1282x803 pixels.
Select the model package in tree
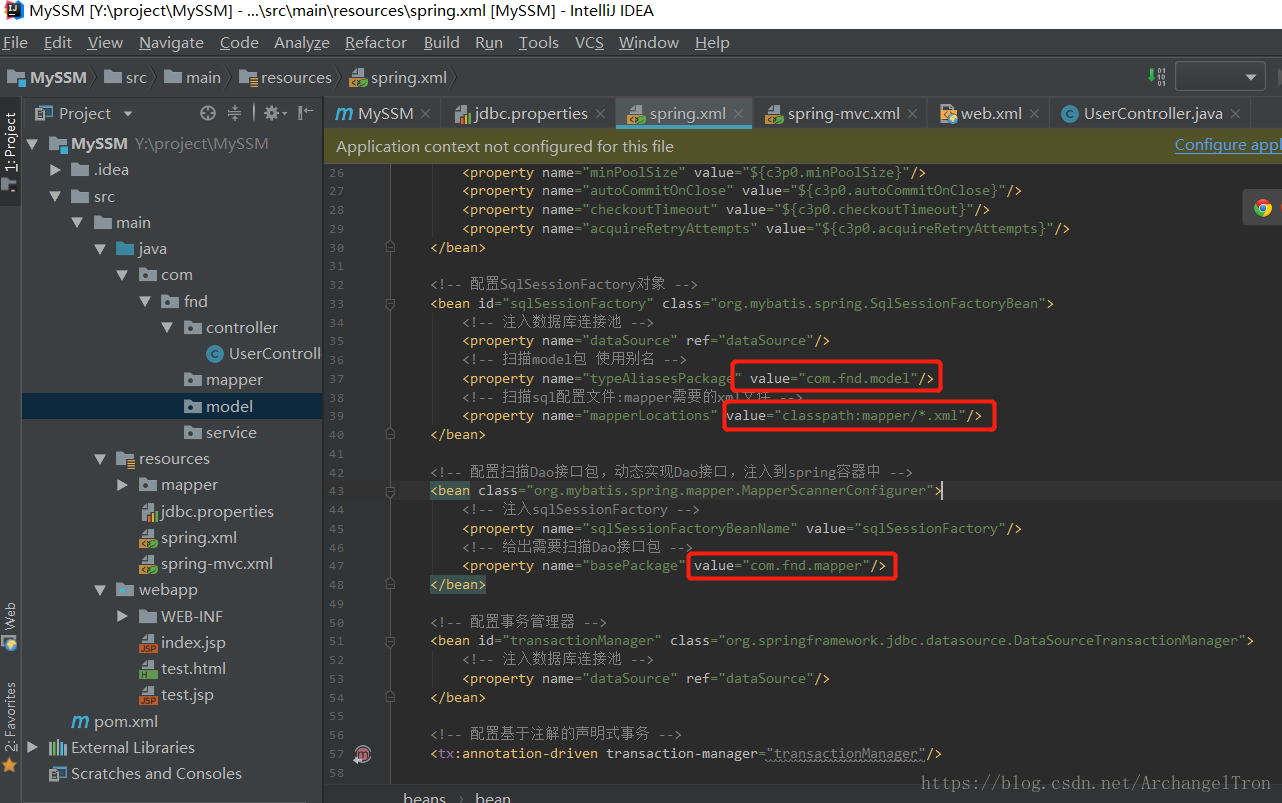[x=229, y=406]
